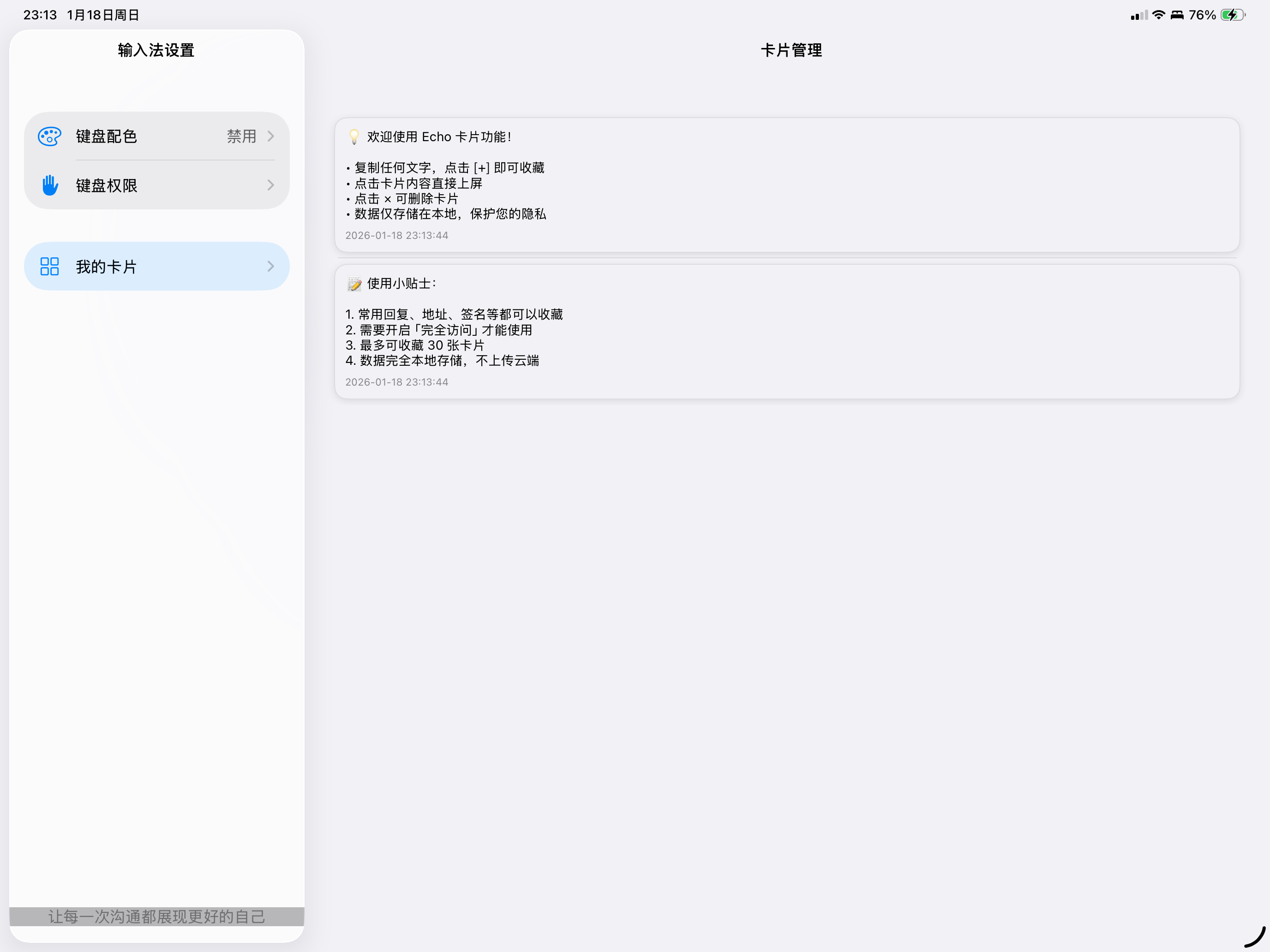The image size is (1270, 952).
Task: Click the memo icon on the tips card
Action: [x=354, y=284]
